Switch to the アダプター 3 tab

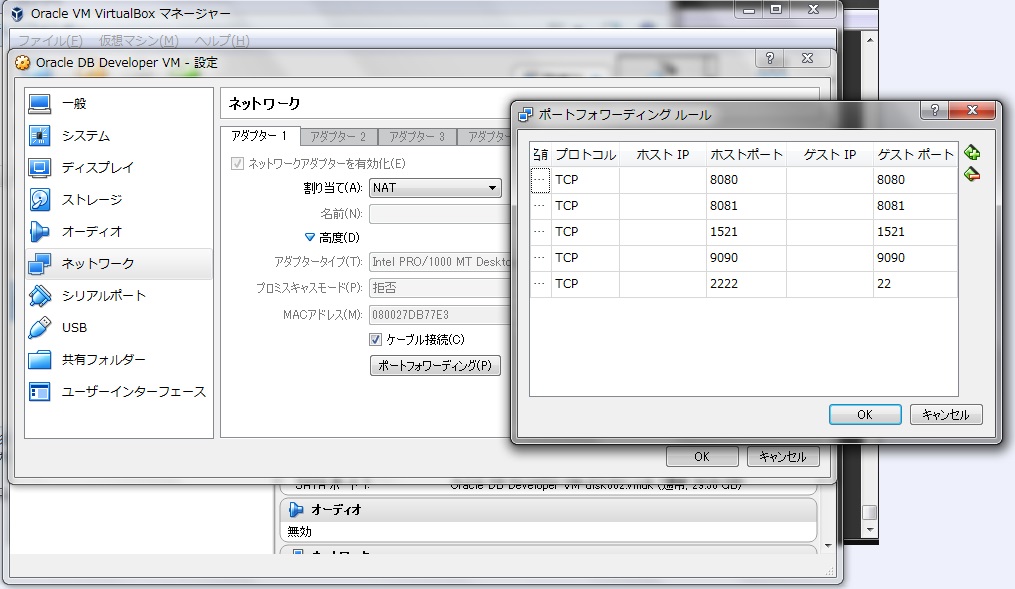click(418, 137)
